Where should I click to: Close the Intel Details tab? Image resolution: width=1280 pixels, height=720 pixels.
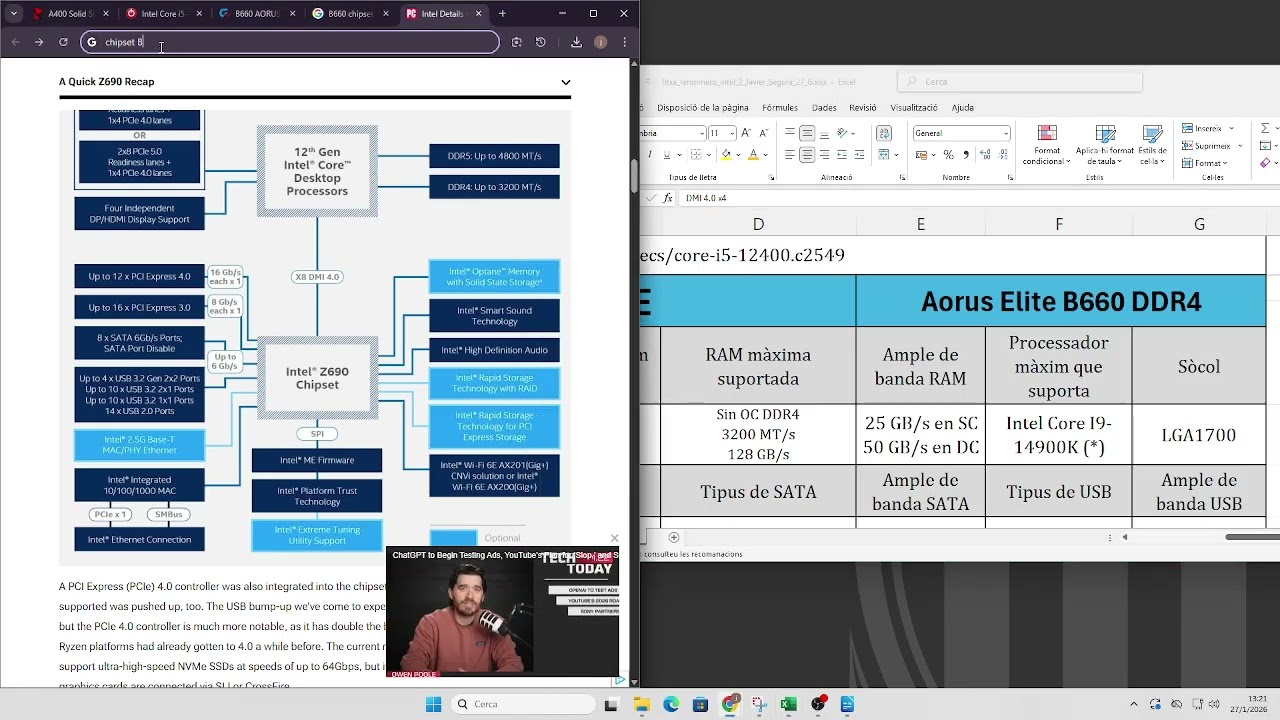click(x=478, y=14)
